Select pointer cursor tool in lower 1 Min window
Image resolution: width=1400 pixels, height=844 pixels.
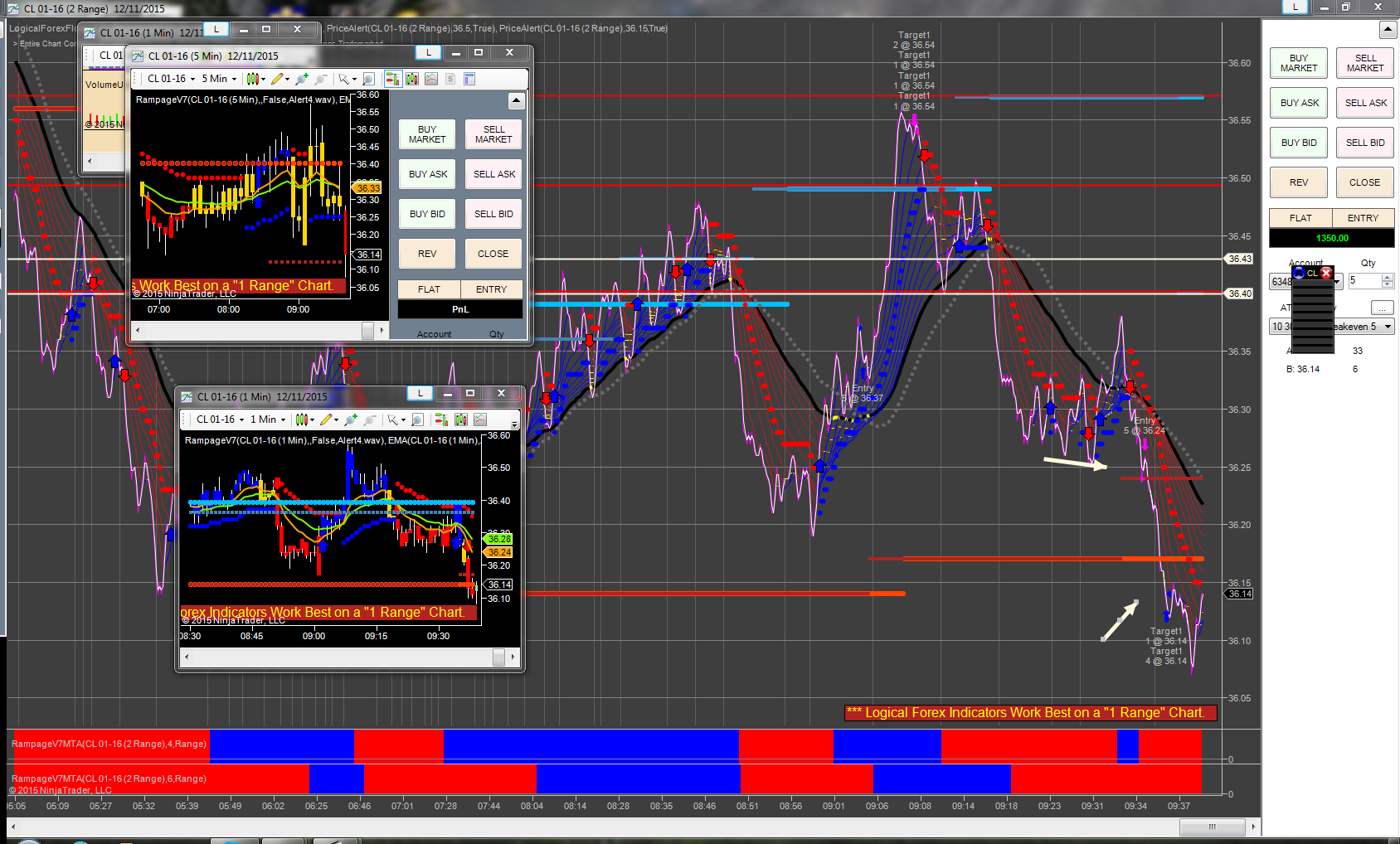click(396, 420)
